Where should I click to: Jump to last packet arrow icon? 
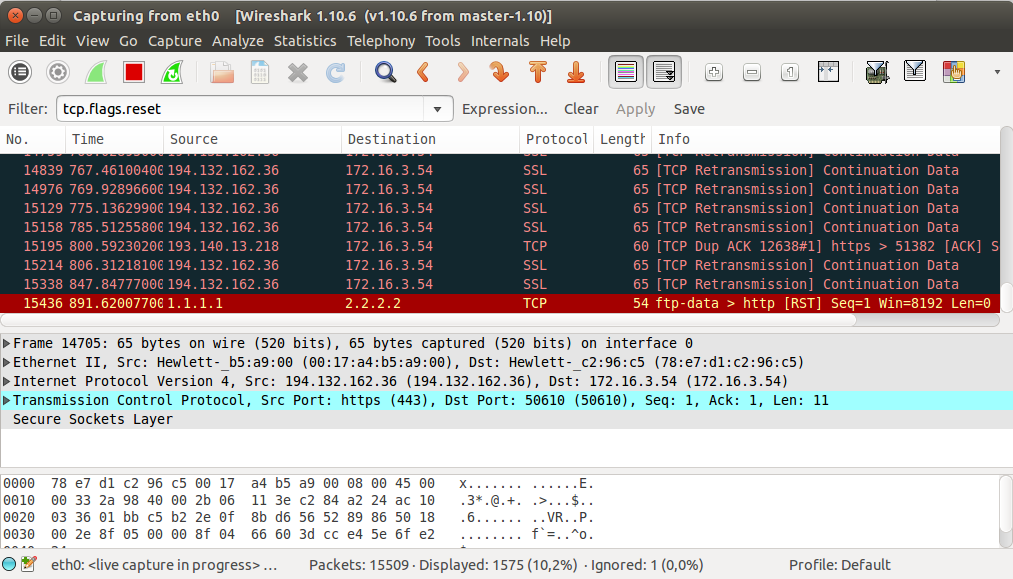575,72
